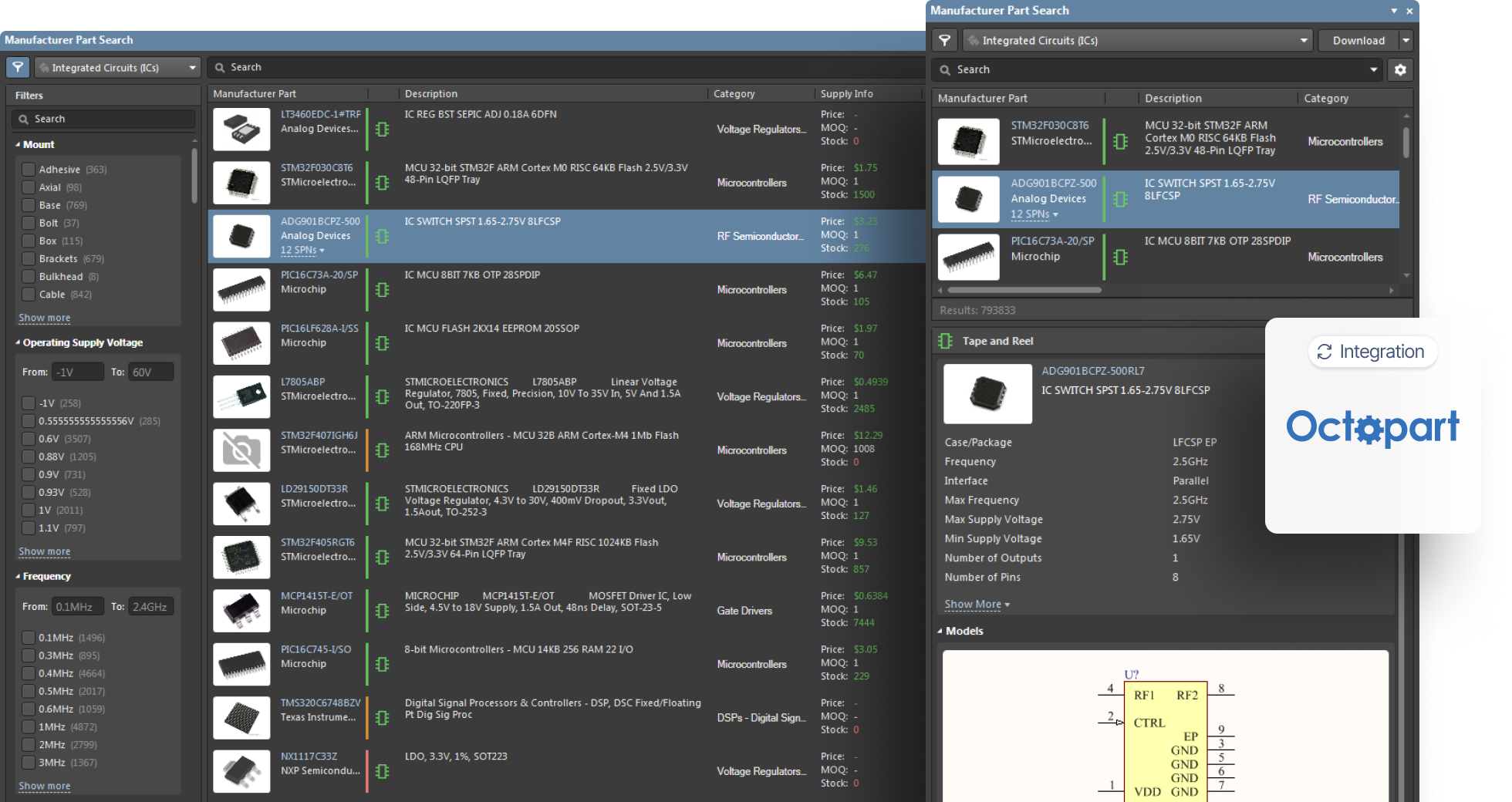1512x802 pixels.
Task: Sort by Category column in right panel
Action: [x=1326, y=99]
